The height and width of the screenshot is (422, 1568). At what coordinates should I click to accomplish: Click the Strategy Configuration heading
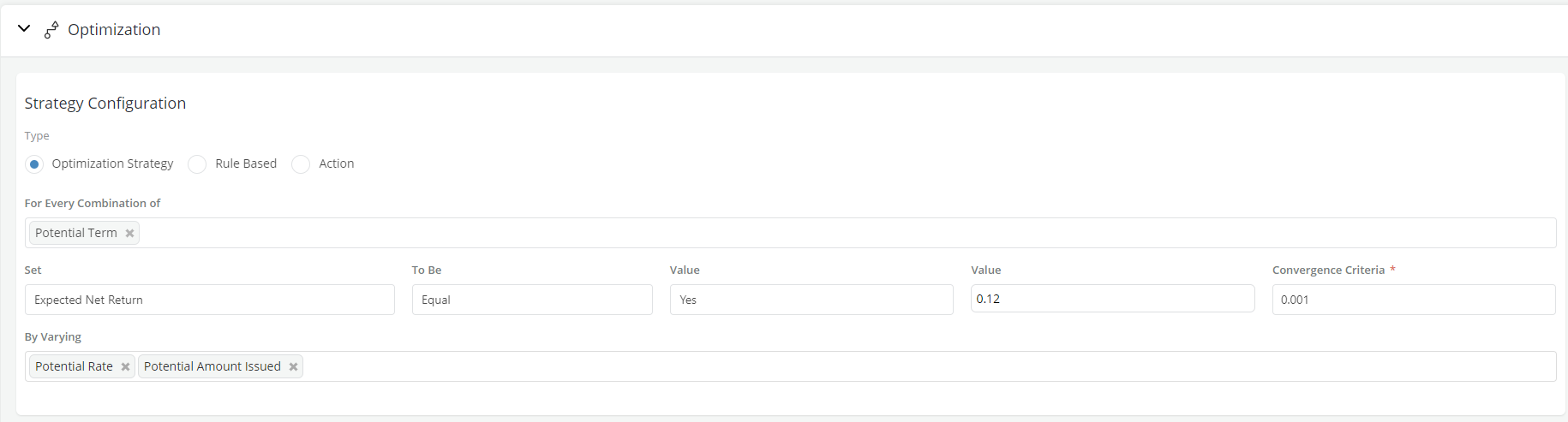[105, 104]
